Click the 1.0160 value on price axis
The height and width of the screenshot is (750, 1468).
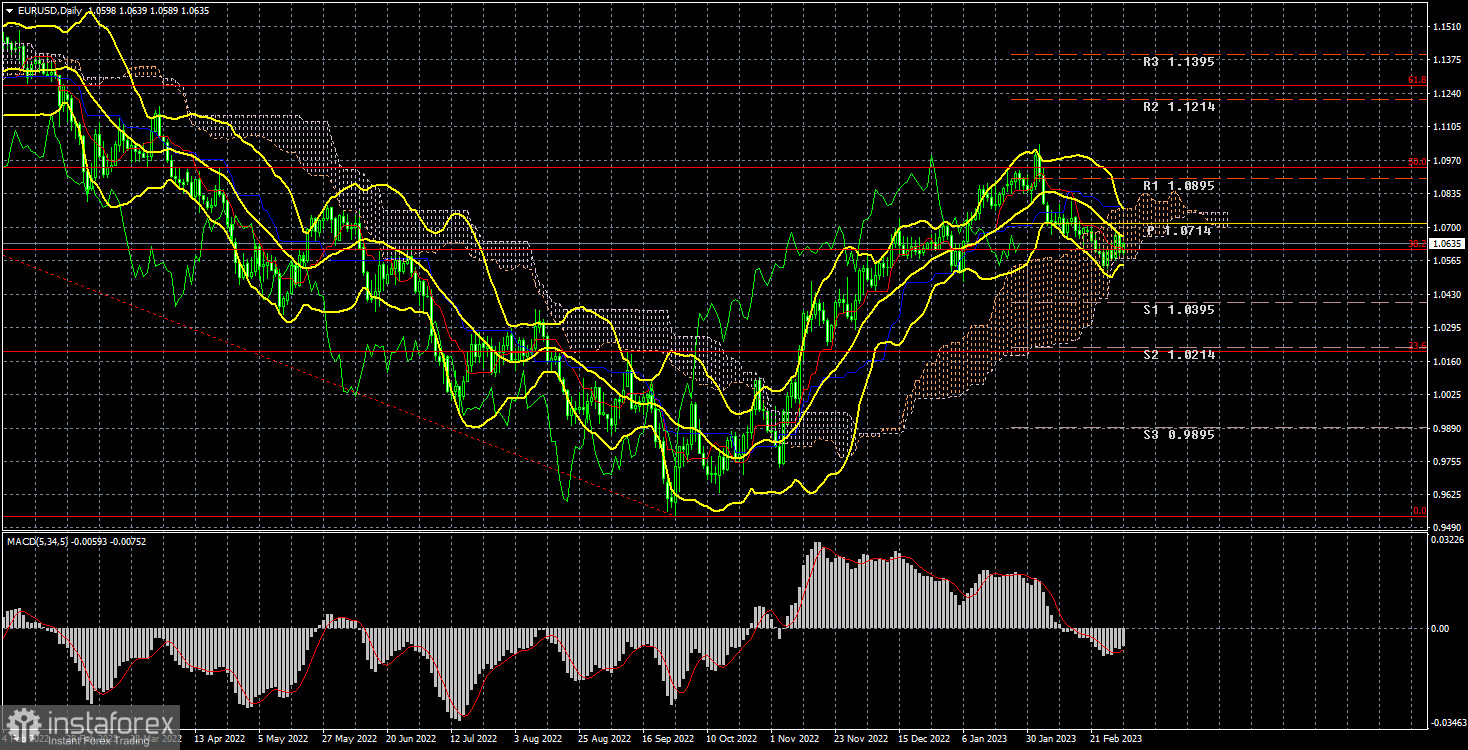tap(1446, 361)
